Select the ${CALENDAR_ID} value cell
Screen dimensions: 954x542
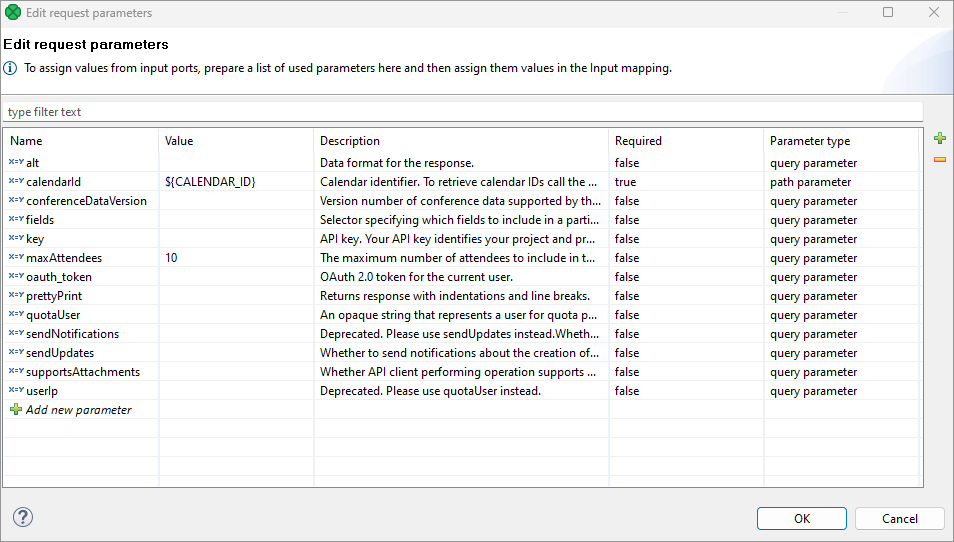point(211,182)
